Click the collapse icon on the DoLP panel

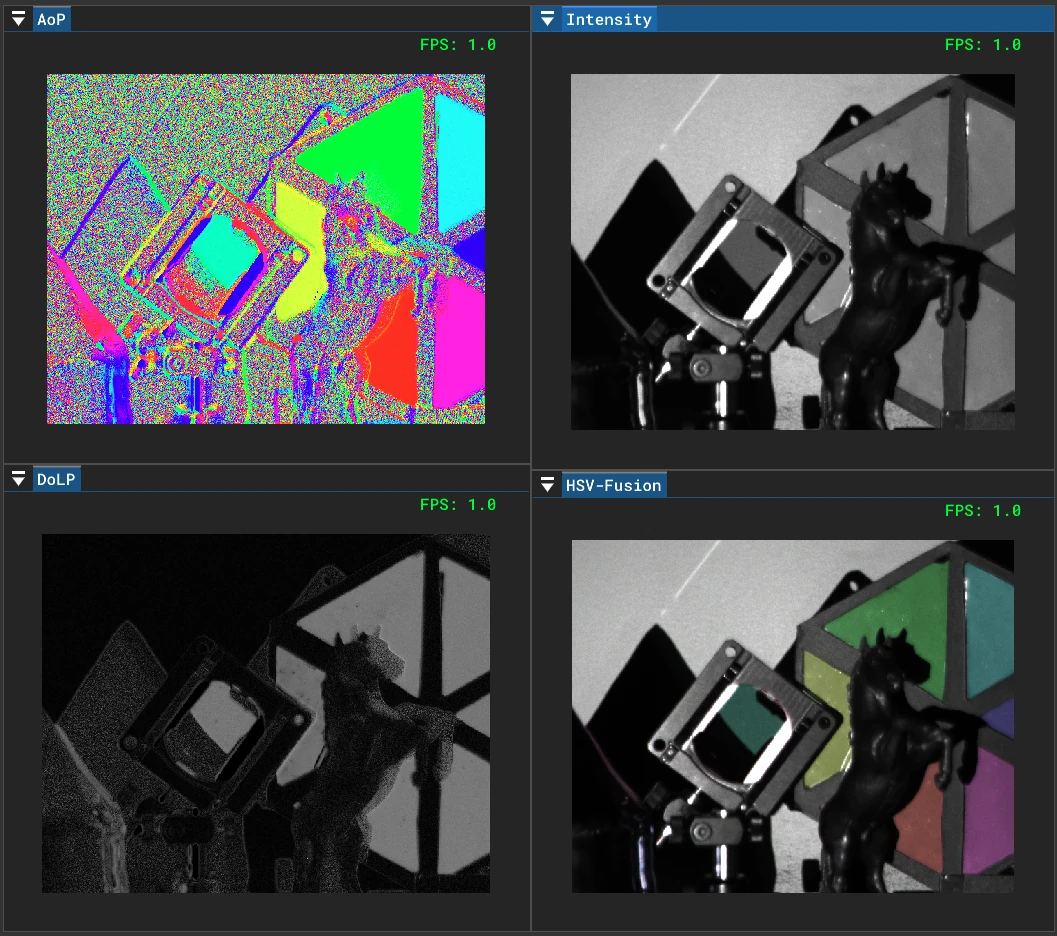tap(18, 477)
